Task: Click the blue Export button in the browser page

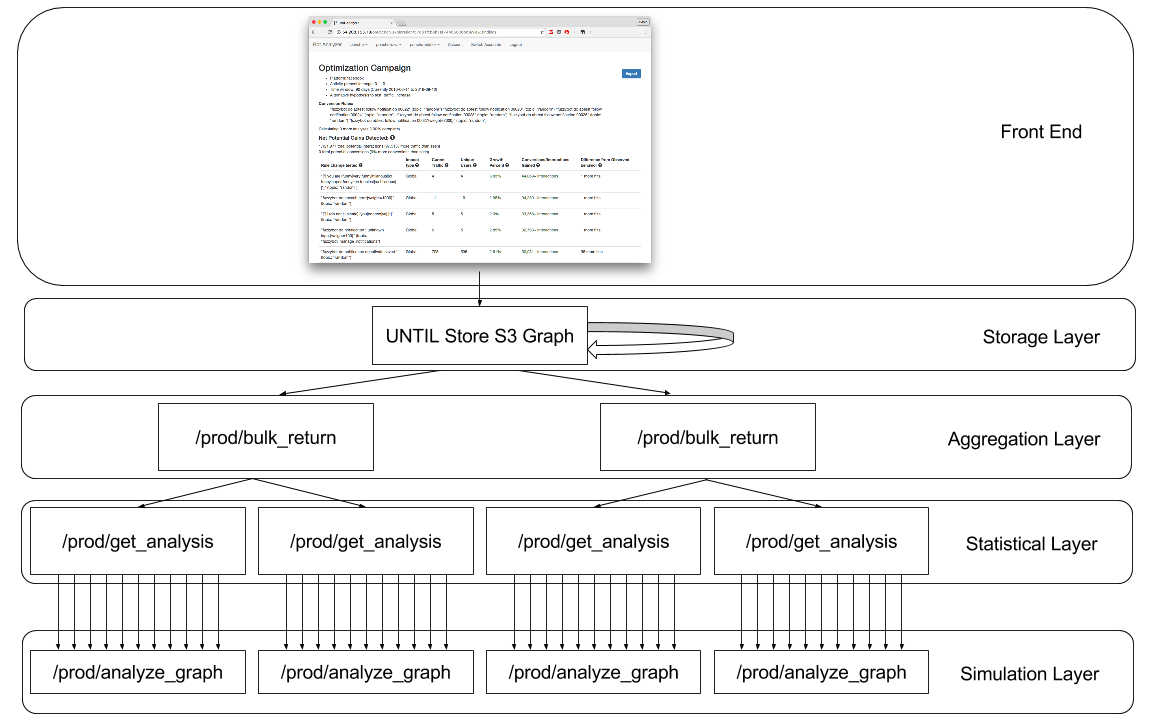Action: click(x=631, y=74)
